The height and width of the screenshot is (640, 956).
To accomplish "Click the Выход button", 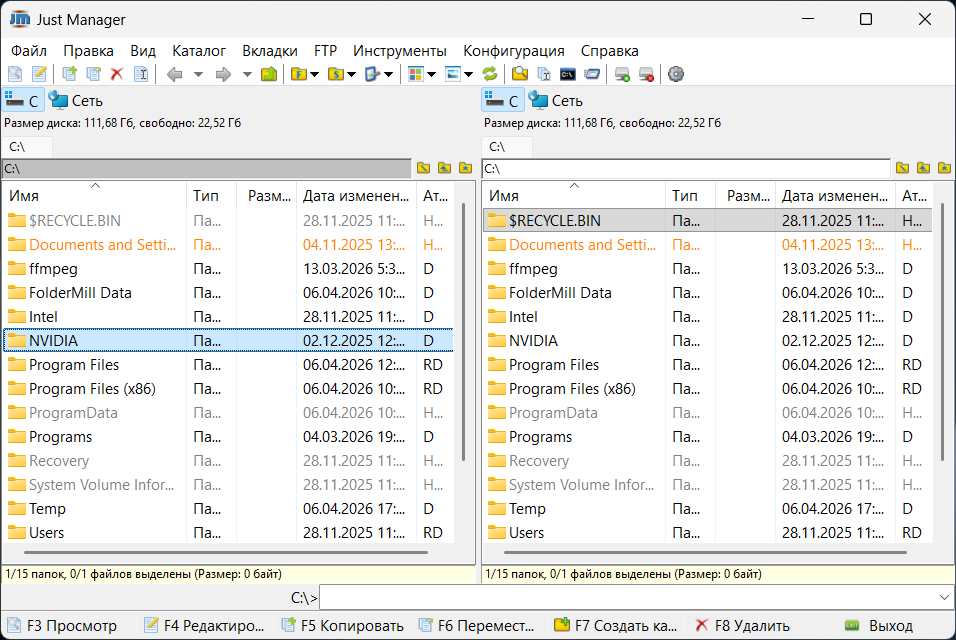I will 879,625.
